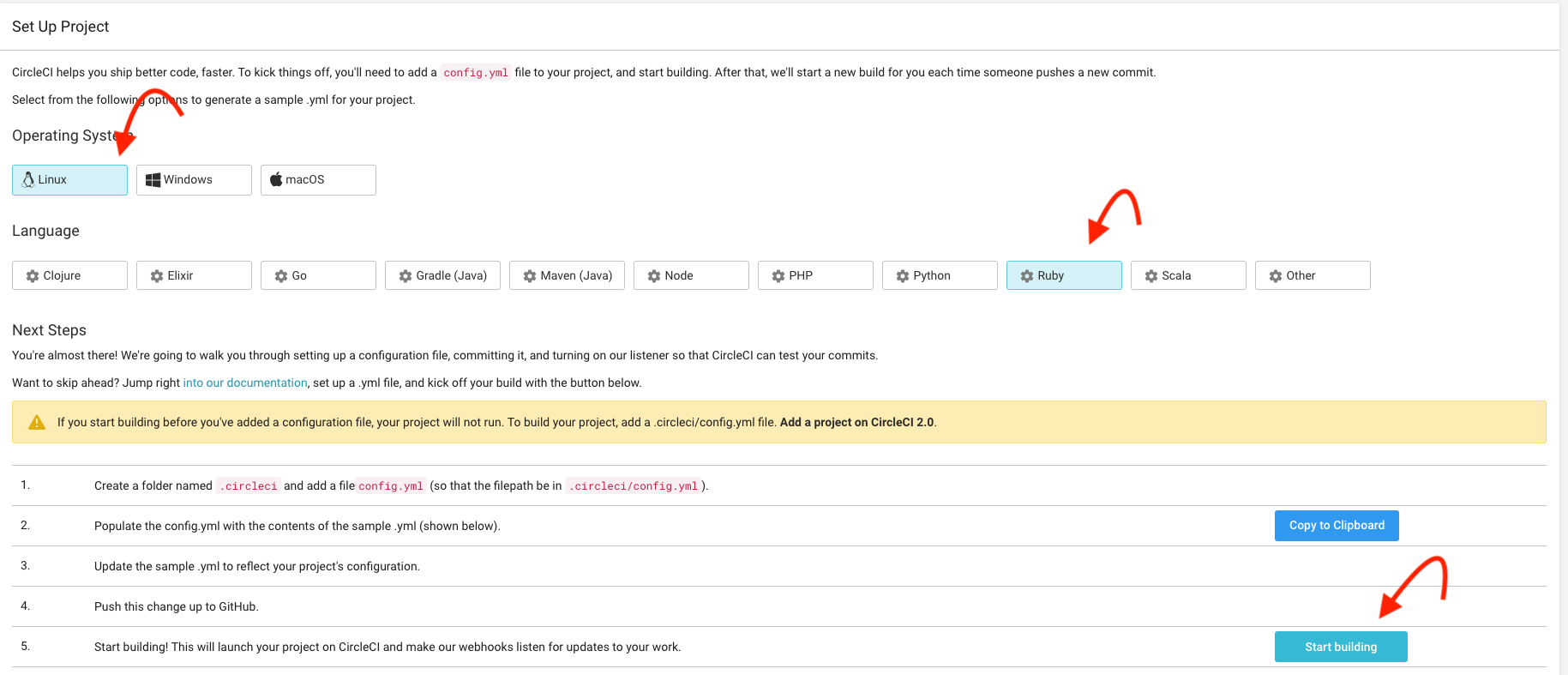Screen dimensions: 1568x675
Task: Click step 4 'Push this change up to GitHub.'
Action: click(x=177, y=606)
